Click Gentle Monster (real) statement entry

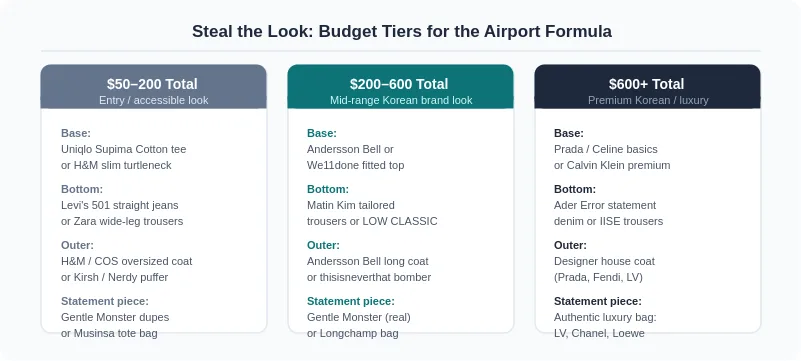pos(359,317)
